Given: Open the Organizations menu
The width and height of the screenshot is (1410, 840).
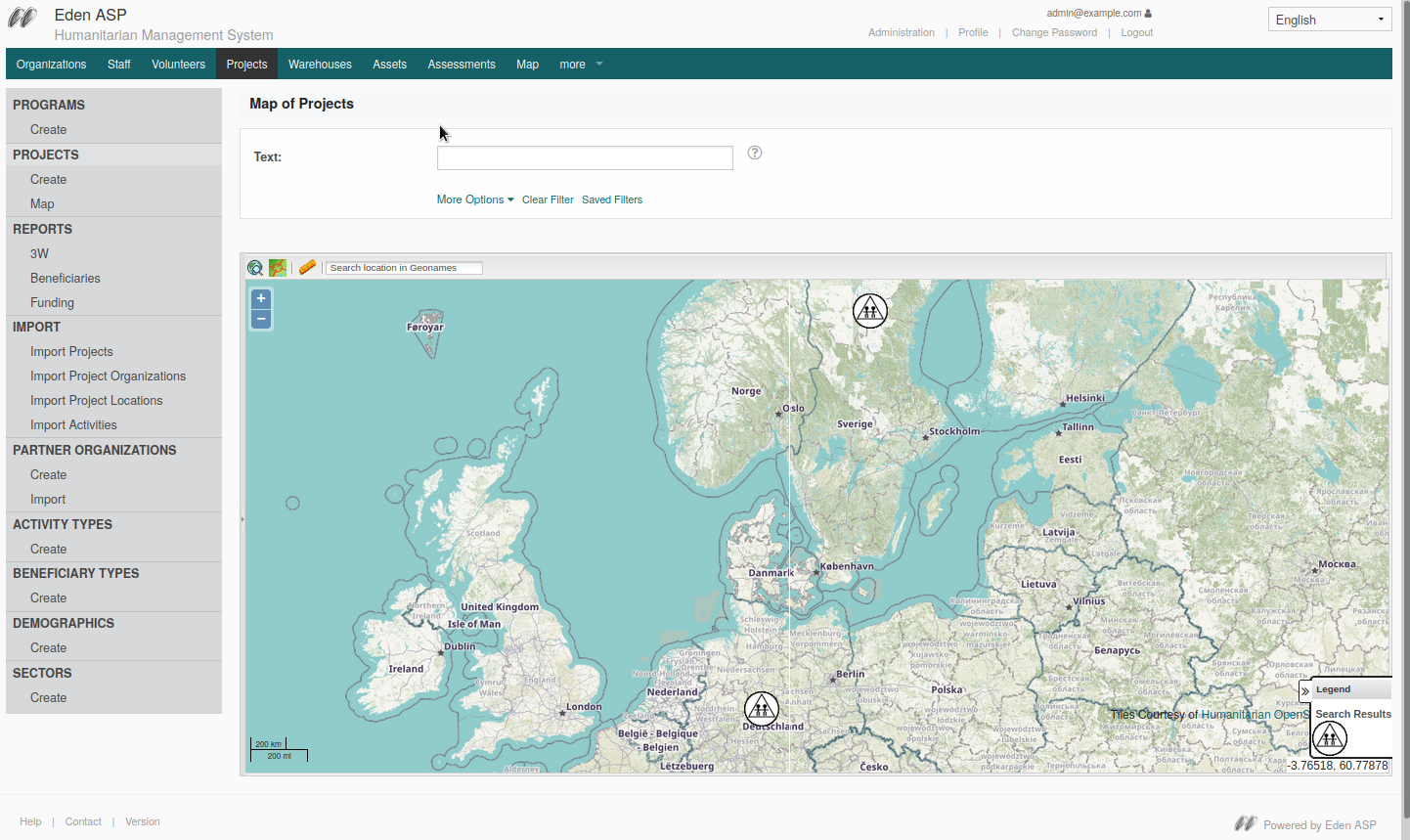Looking at the screenshot, I should (52, 65).
